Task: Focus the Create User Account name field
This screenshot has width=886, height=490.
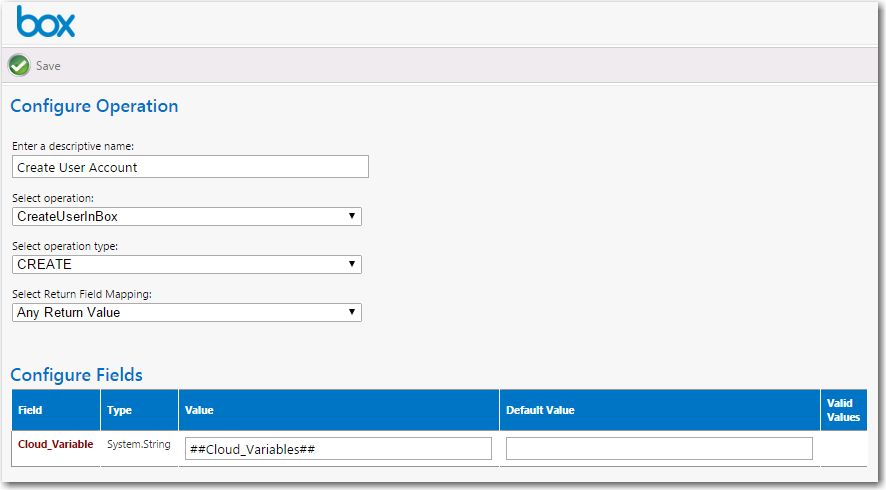Action: [x=190, y=167]
